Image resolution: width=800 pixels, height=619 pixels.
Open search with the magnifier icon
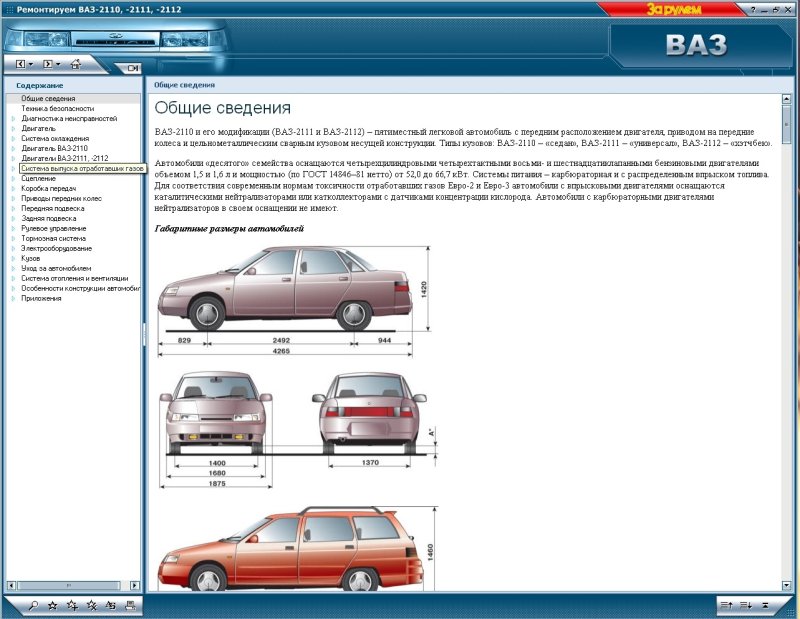[x=33, y=606]
